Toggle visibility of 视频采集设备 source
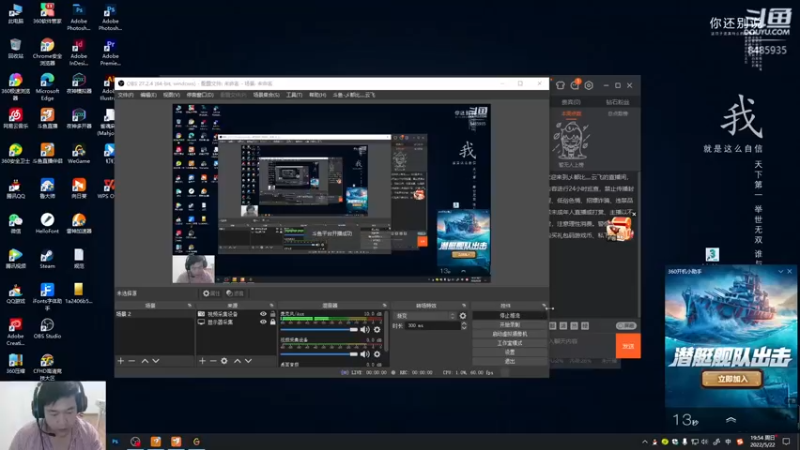Image resolution: width=800 pixels, height=450 pixels. [263, 314]
